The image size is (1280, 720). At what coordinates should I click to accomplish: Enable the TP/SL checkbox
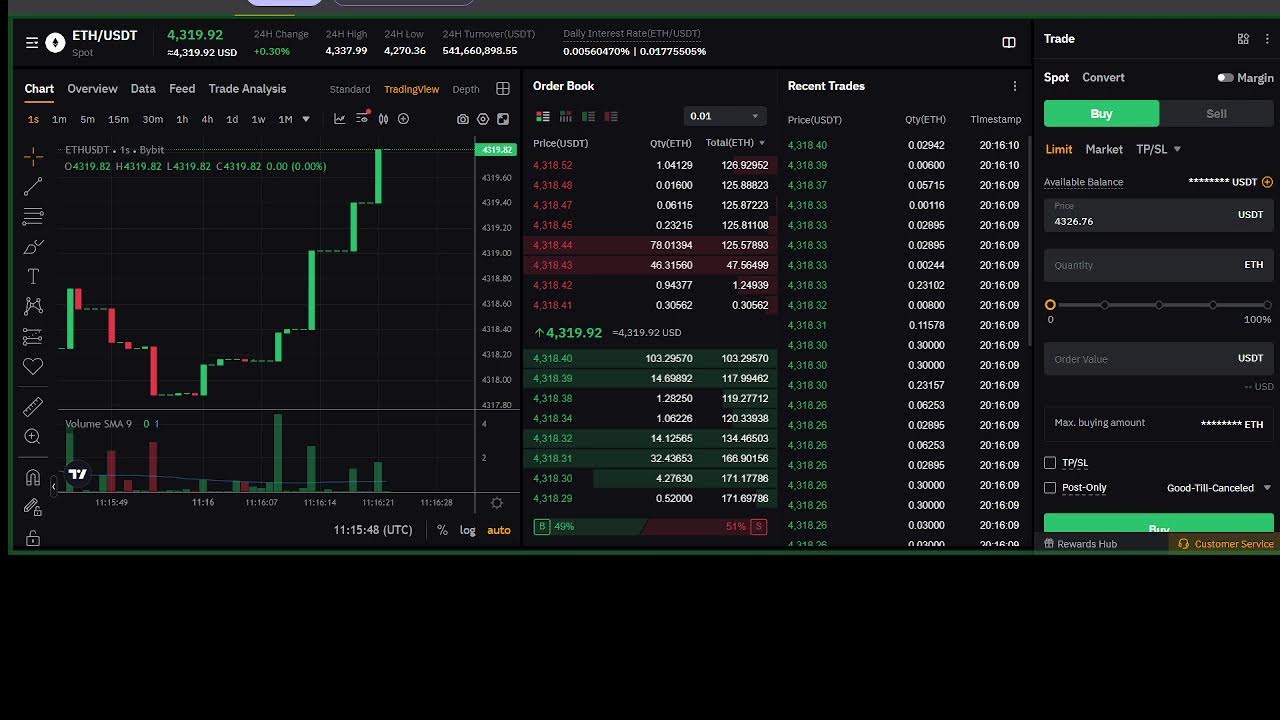click(1050, 463)
